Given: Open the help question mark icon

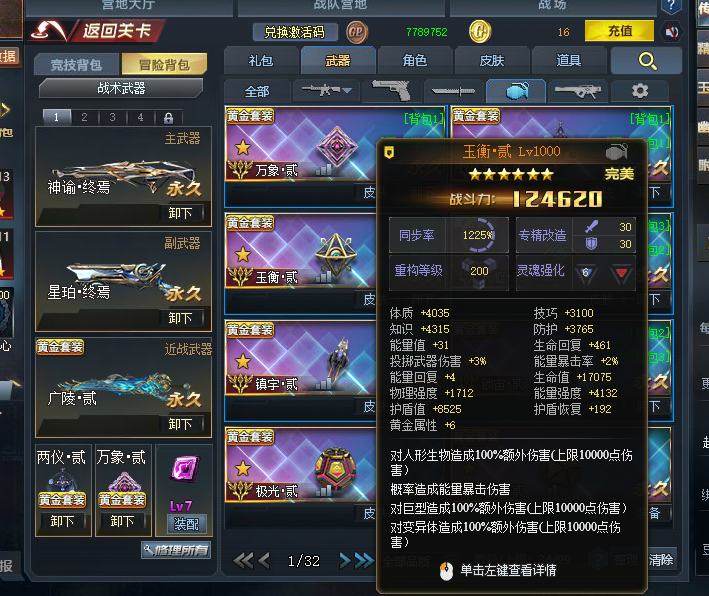Looking at the screenshot, I should [671, 6].
